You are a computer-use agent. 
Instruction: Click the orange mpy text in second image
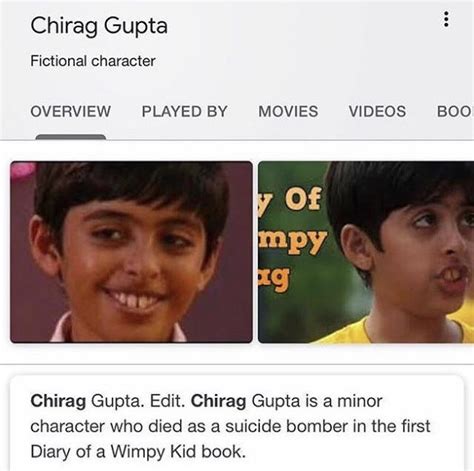[x=293, y=241]
